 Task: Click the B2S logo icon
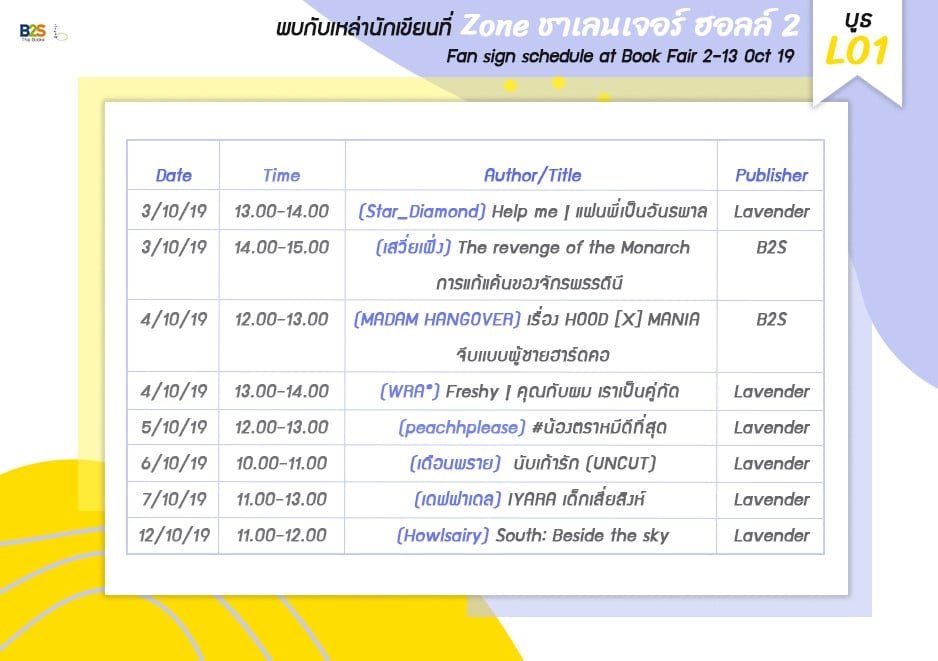[x=32, y=32]
